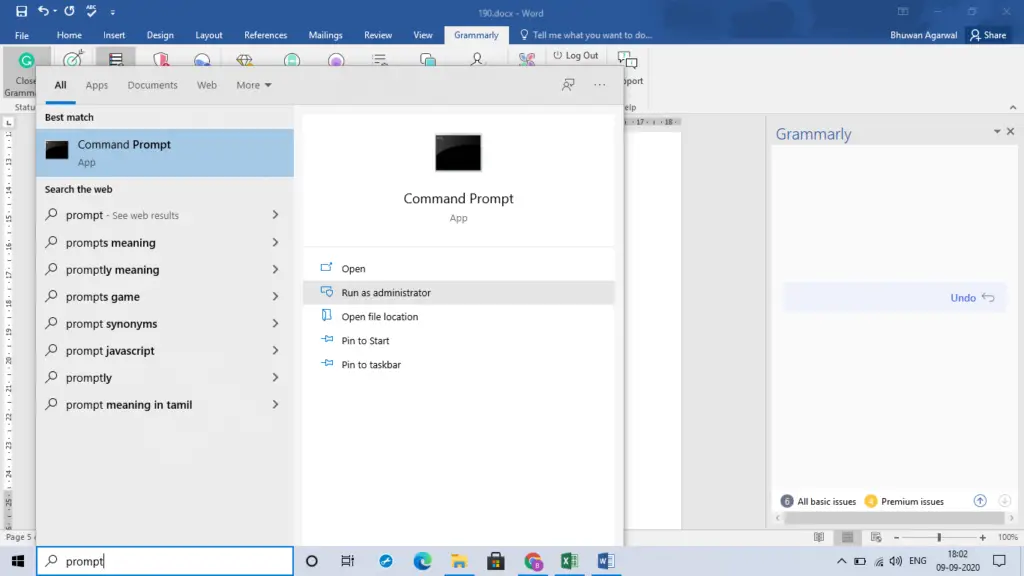Open Grammarly pane options dropdown arrow
The height and width of the screenshot is (576, 1024).
[x=997, y=131]
